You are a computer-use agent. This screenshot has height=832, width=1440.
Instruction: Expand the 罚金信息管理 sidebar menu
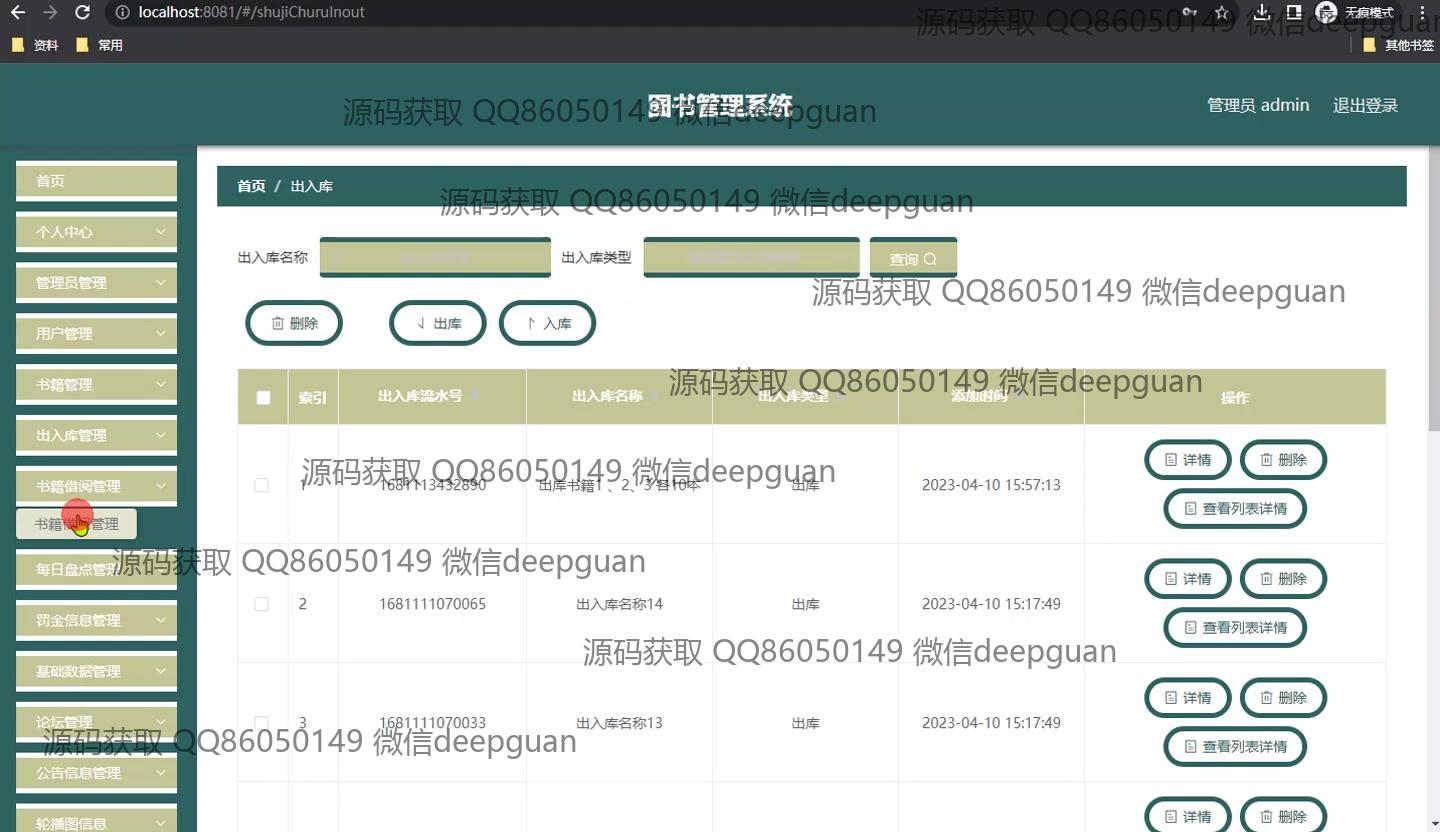96,620
